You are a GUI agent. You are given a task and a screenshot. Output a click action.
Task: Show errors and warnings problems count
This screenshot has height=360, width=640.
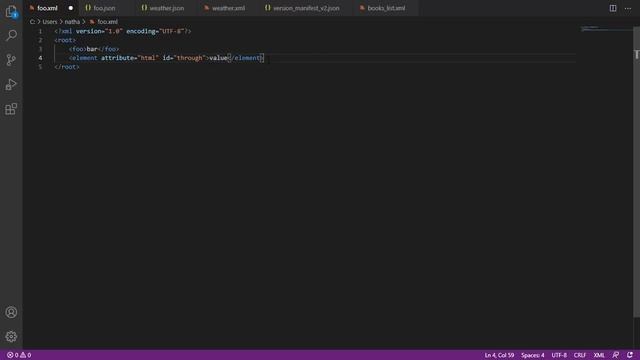[x=19, y=355]
